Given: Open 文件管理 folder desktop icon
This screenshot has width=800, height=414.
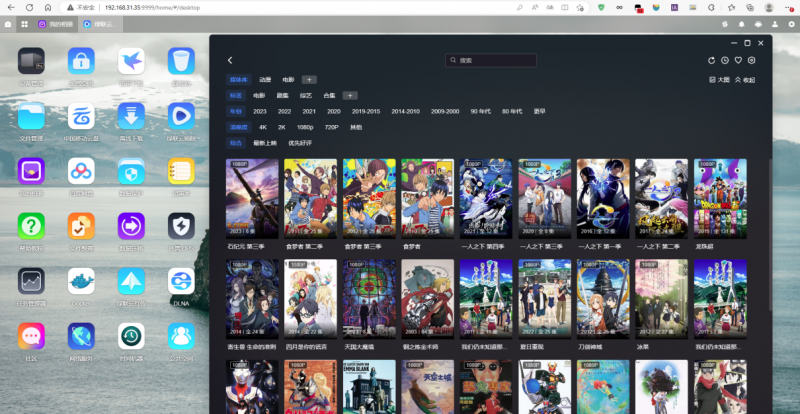Looking at the screenshot, I should click(31, 116).
